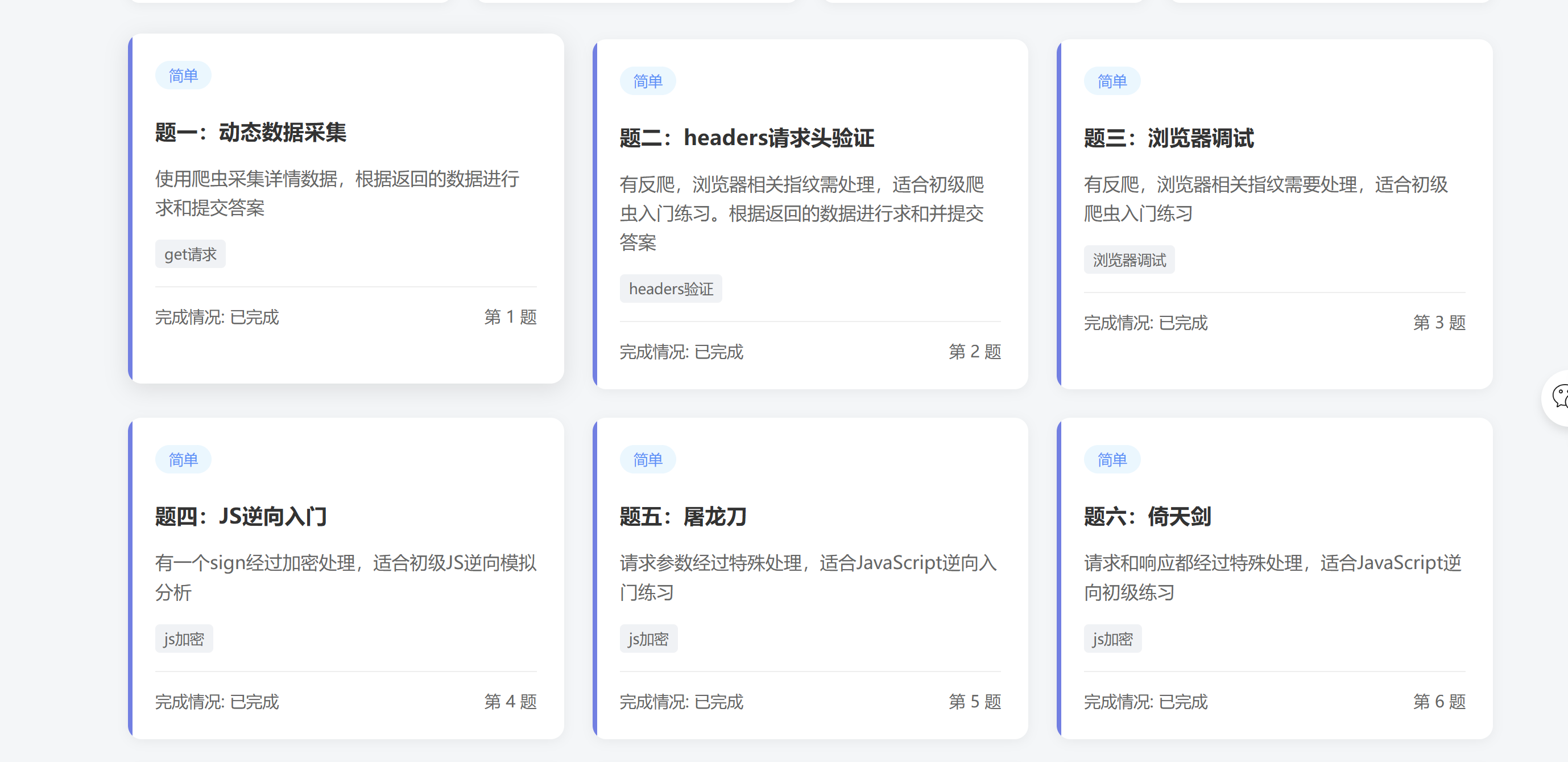This screenshot has width=1568, height=762.
Task: Click 第 1 题 label
Action: tap(510, 317)
